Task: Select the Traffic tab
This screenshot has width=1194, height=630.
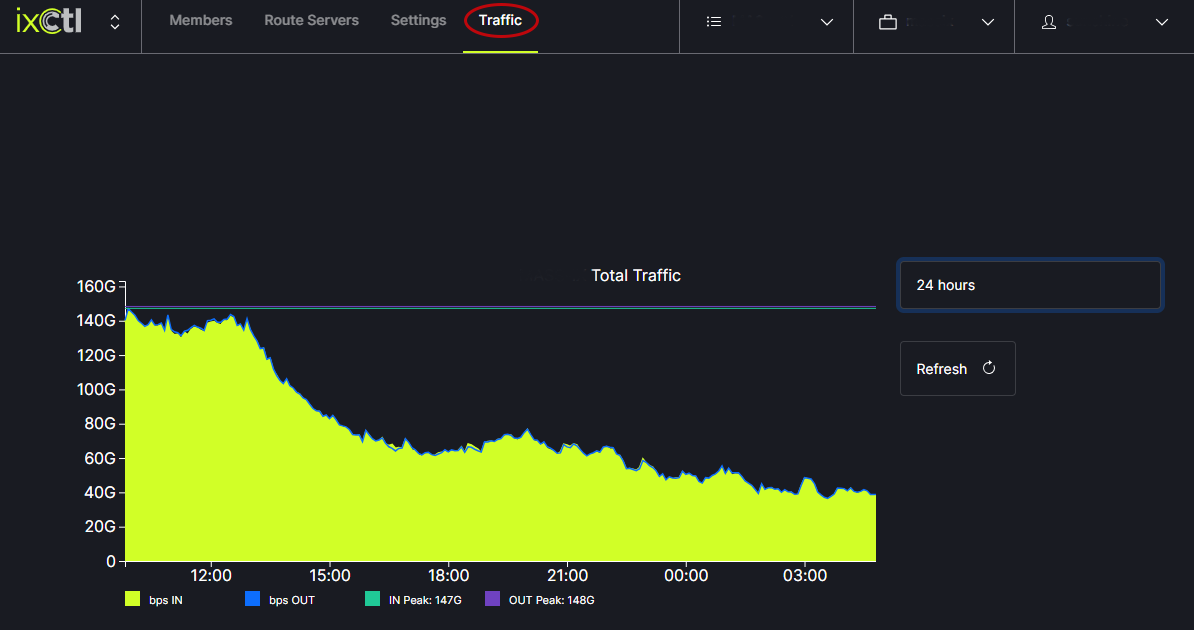Action: [x=500, y=21]
